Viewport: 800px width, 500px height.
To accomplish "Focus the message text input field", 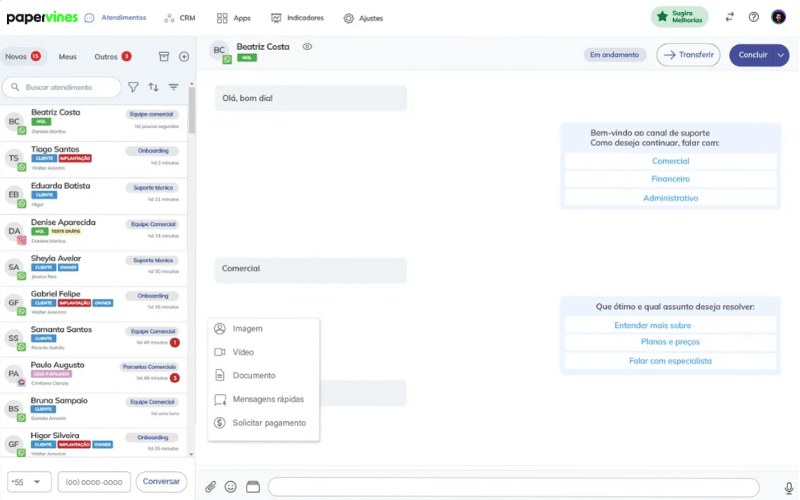I will [x=514, y=487].
